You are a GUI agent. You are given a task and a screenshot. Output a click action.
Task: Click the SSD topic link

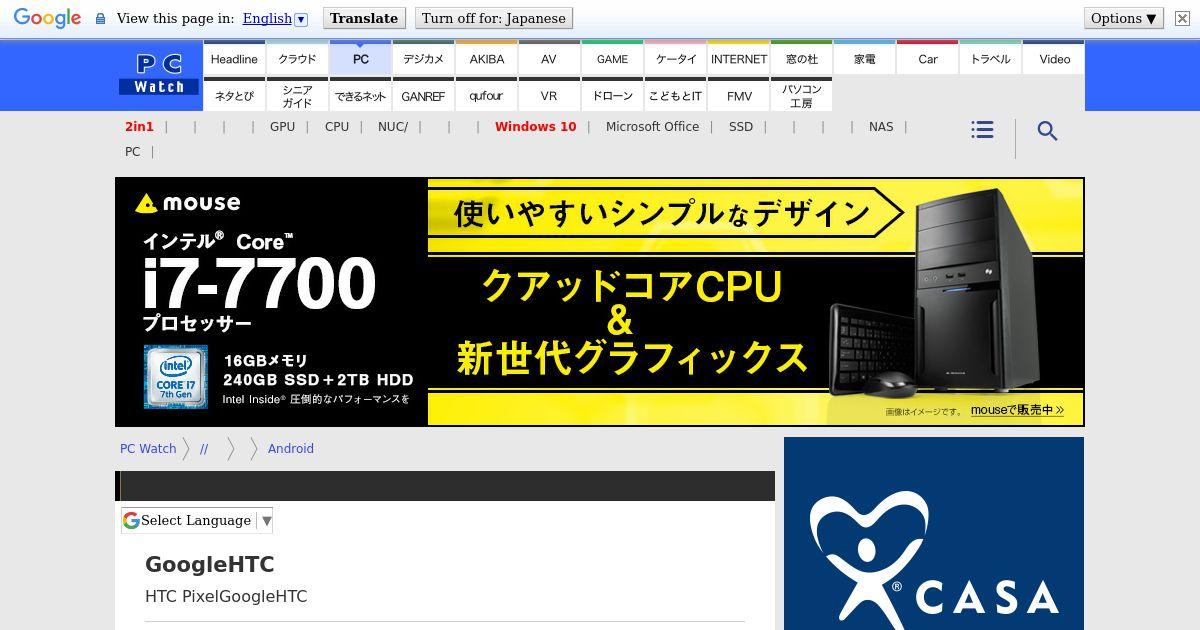pyautogui.click(x=741, y=127)
